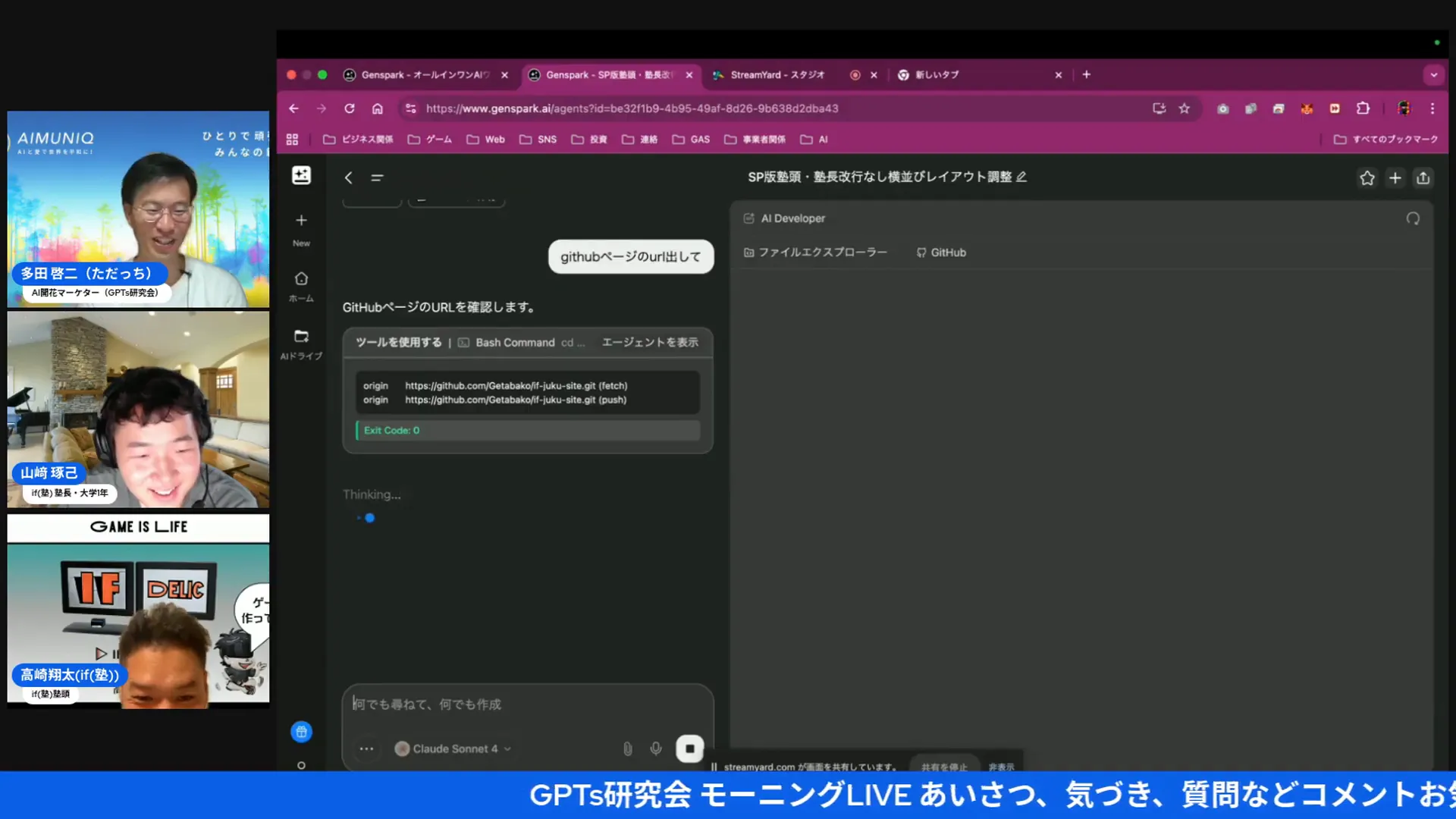Image resolution: width=1456 pixels, height=819 pixels.
Task: Close the StreamYard tab
Action: 874,75
